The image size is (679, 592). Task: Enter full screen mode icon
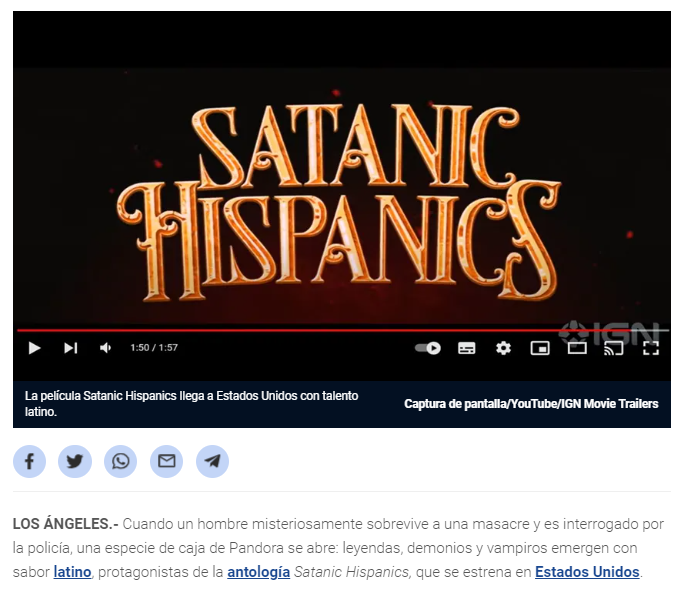click(x=651, y=348)
